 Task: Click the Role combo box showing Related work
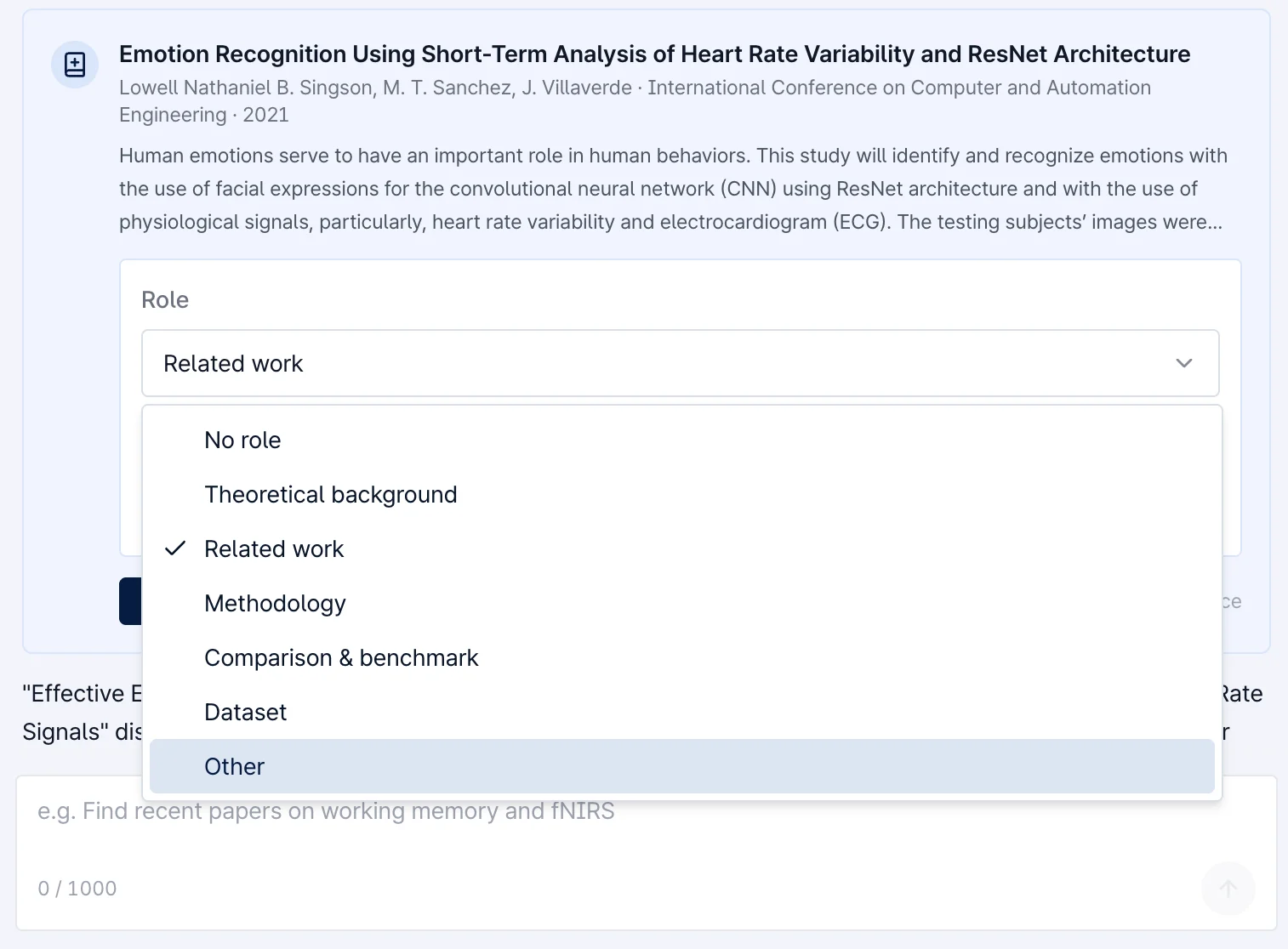point(681,363)
